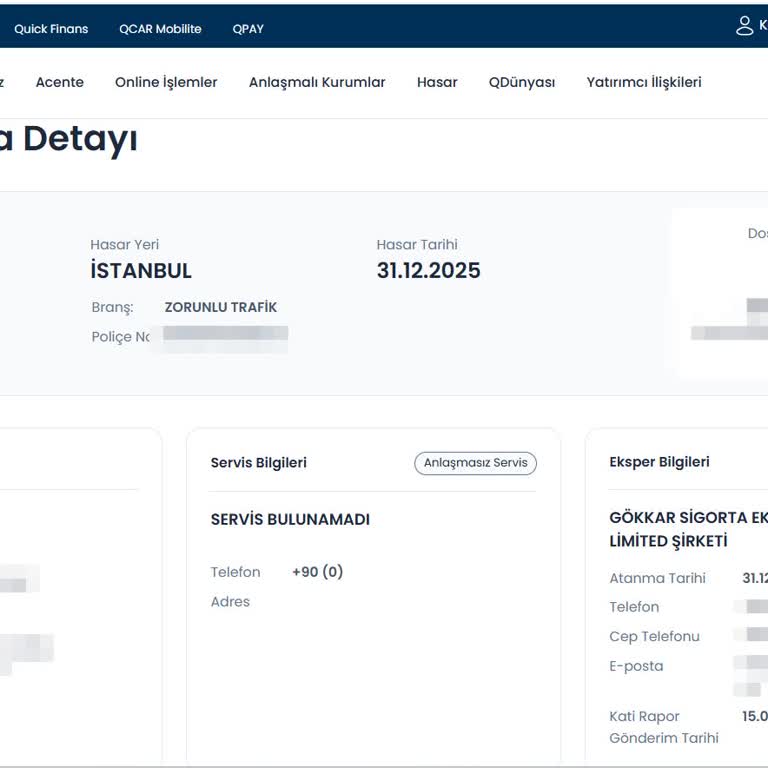Click the user account icon in top bar
This screenshot has width=768, height=768.
point(744,26)
